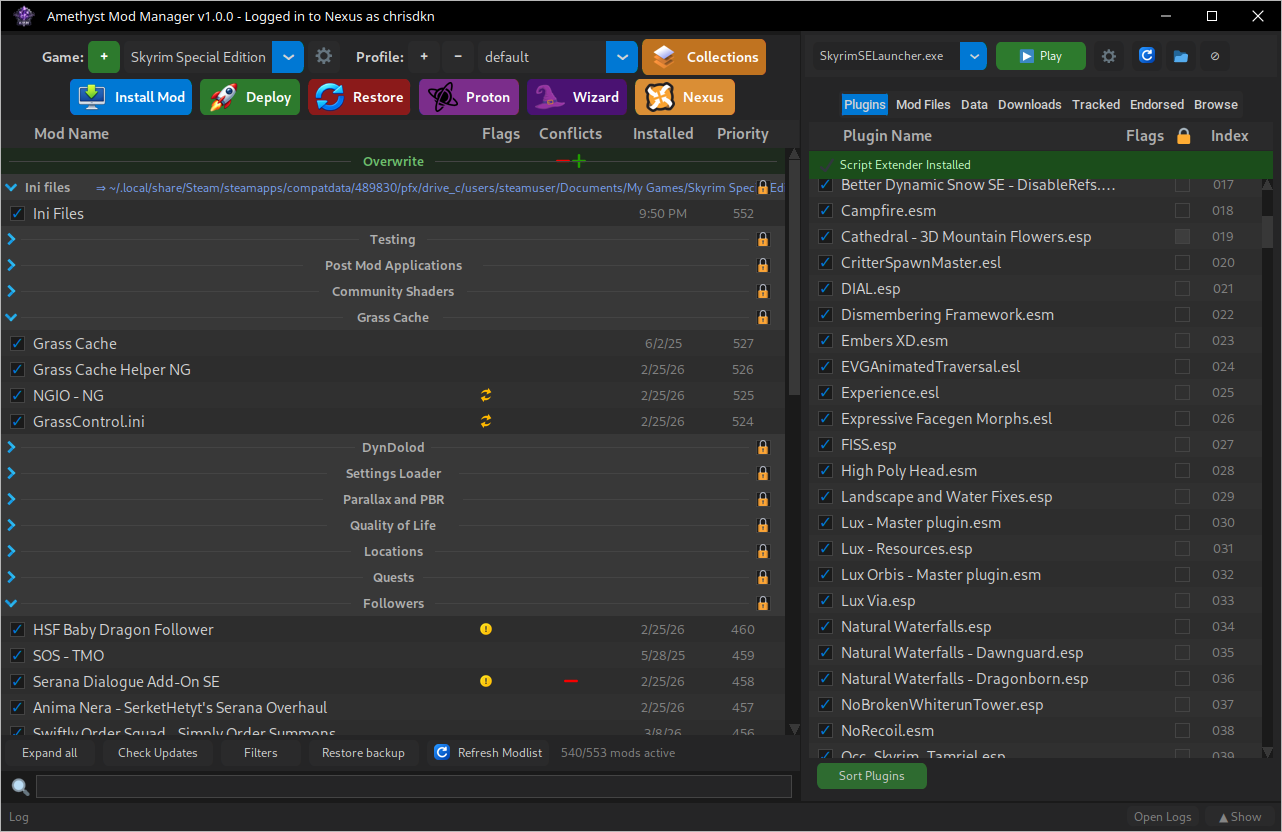Toggle DIAL.esp plugin checkbox
1282x832 pixels.
[x=825, y=288]
